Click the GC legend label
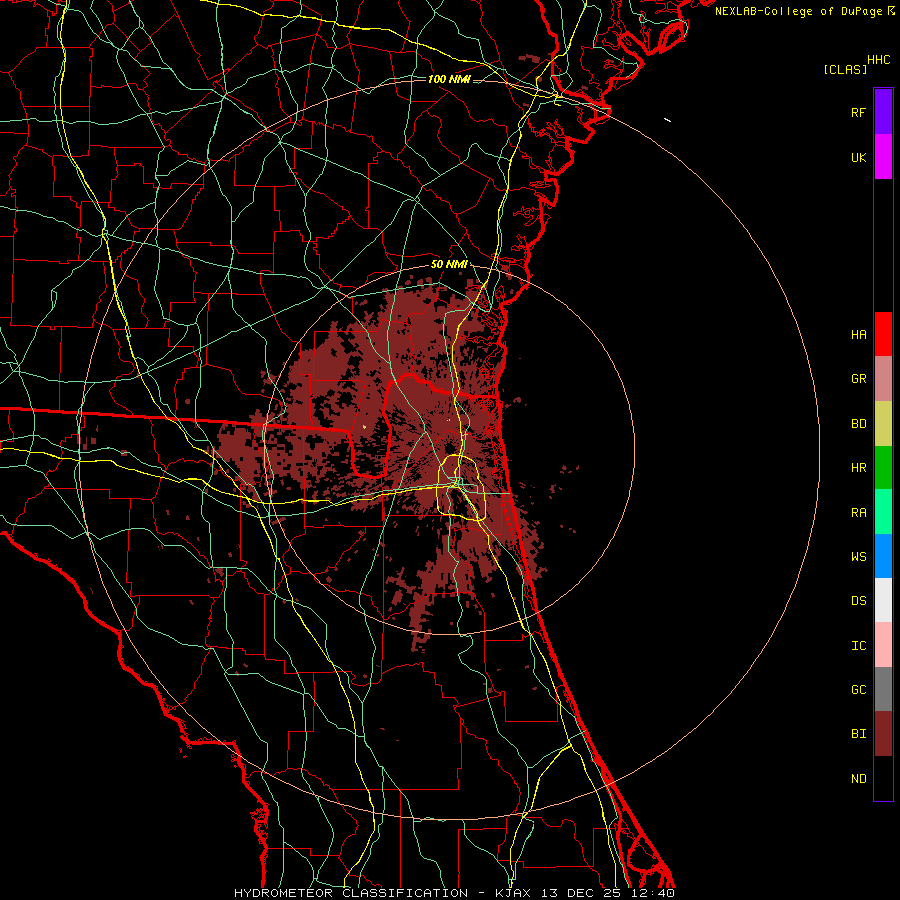The height and width of the screenshot is (900, 900). tap(858, 690)
